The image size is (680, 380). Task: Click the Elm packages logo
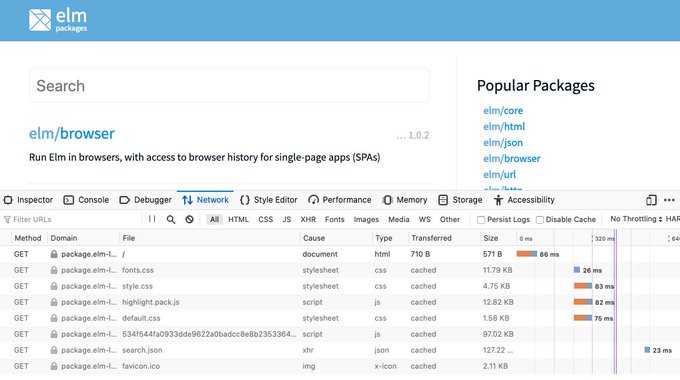(x=58, y=20)
